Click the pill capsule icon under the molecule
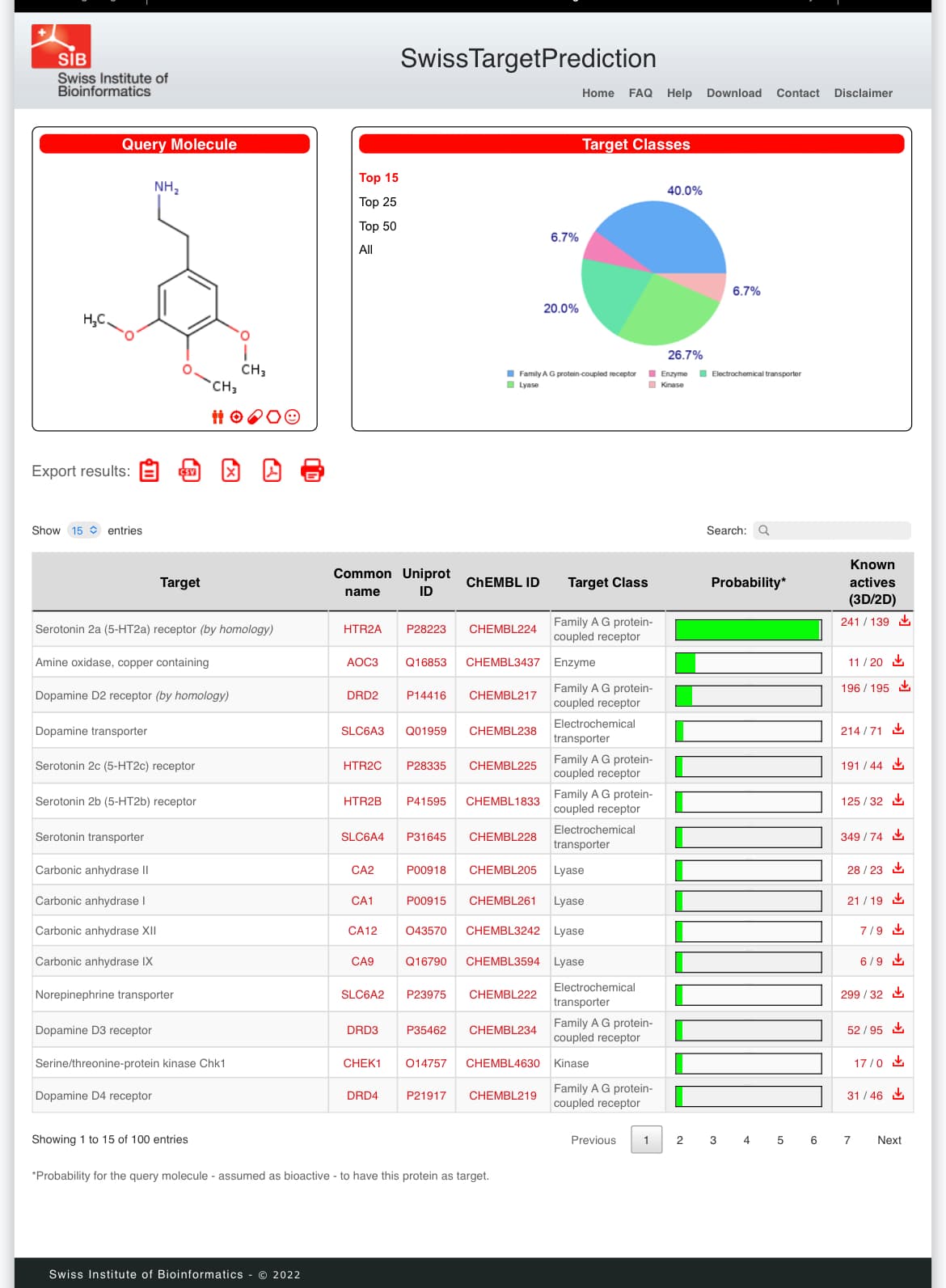946x1288 pixels. [255, 417]
